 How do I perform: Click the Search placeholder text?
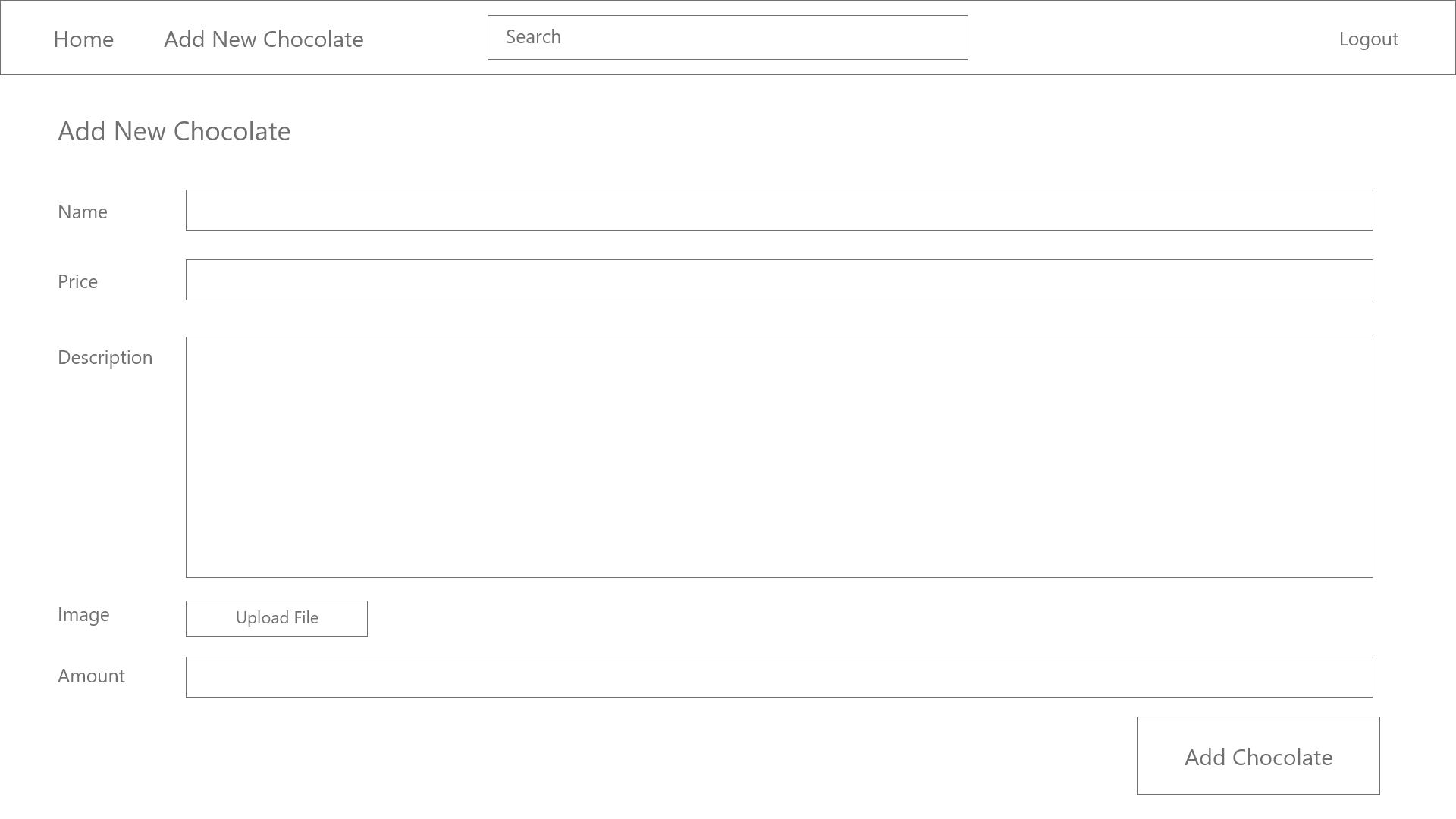[533, 37]
